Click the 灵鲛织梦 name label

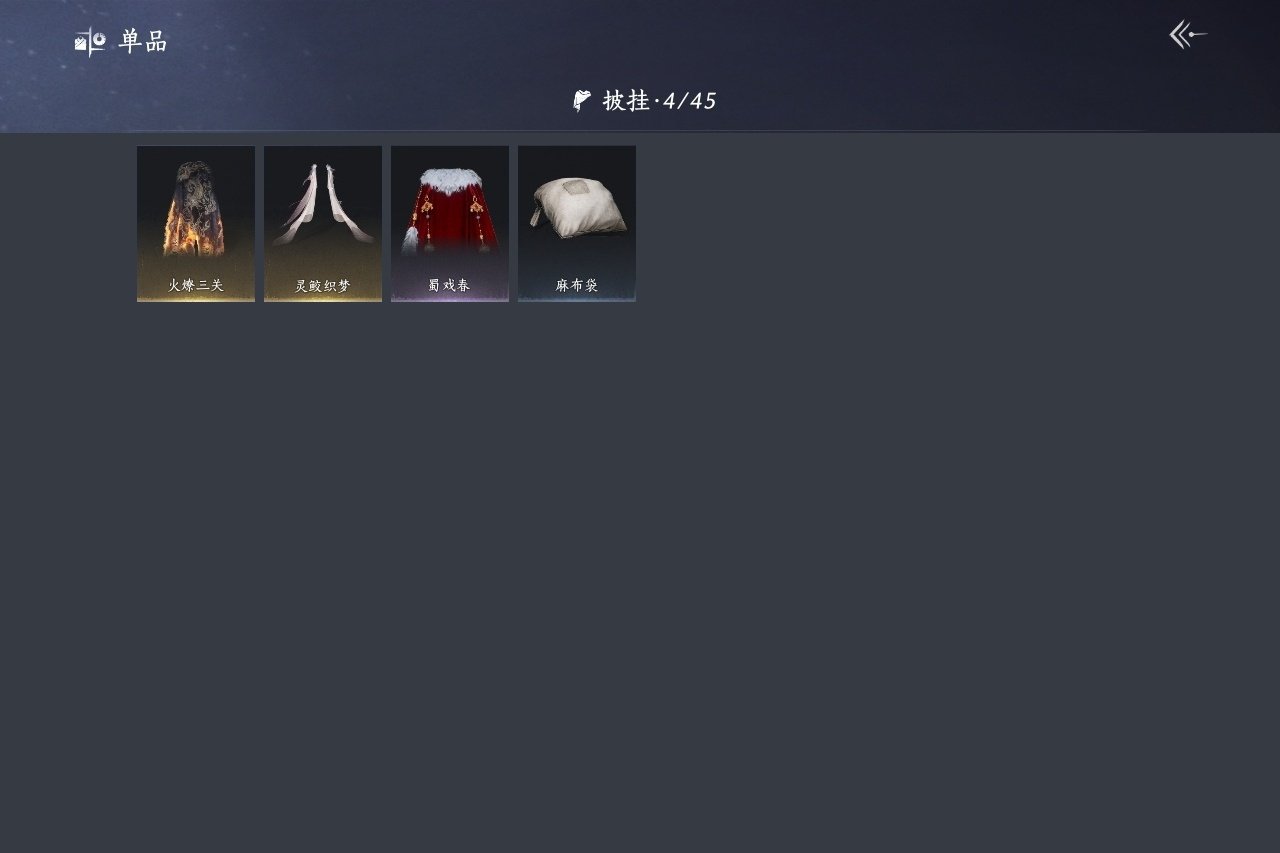pyautogui.click(x=323, y=286)
